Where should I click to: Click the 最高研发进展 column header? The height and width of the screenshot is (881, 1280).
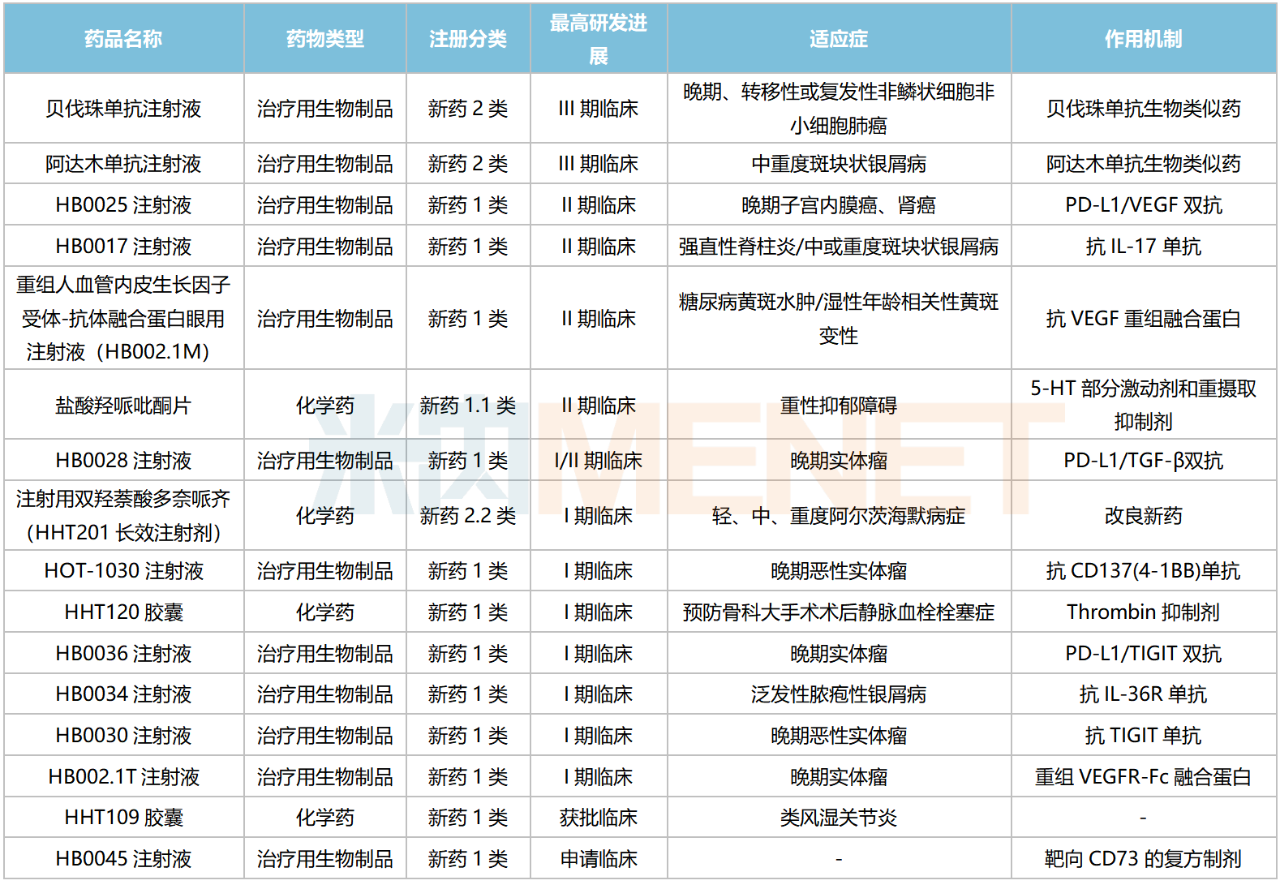[598, 40]
